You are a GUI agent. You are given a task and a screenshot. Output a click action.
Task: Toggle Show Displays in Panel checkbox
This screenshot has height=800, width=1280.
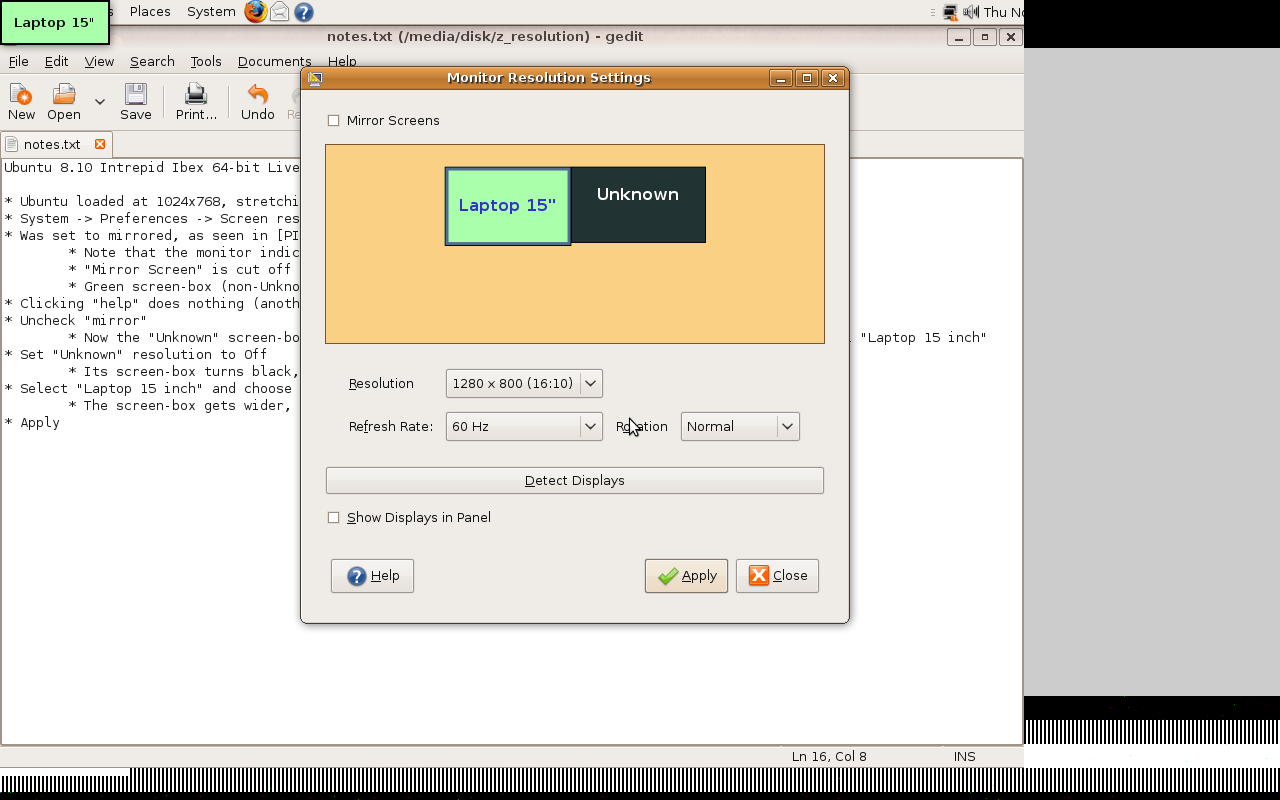click(x=334, y=518)
